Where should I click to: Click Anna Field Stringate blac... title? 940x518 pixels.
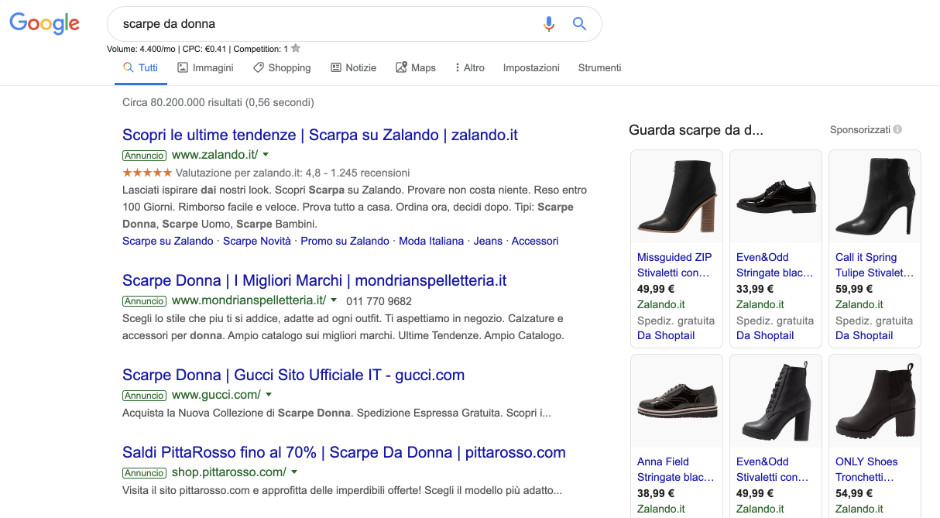point(676,469)
